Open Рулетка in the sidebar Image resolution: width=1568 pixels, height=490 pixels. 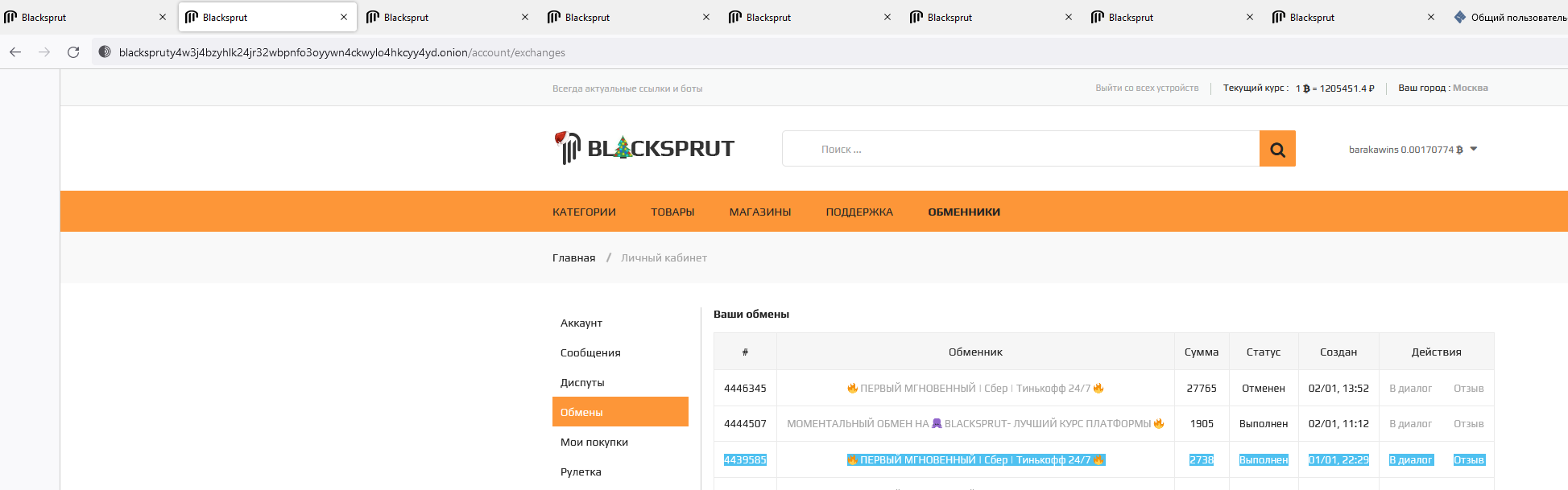[581, 471]
